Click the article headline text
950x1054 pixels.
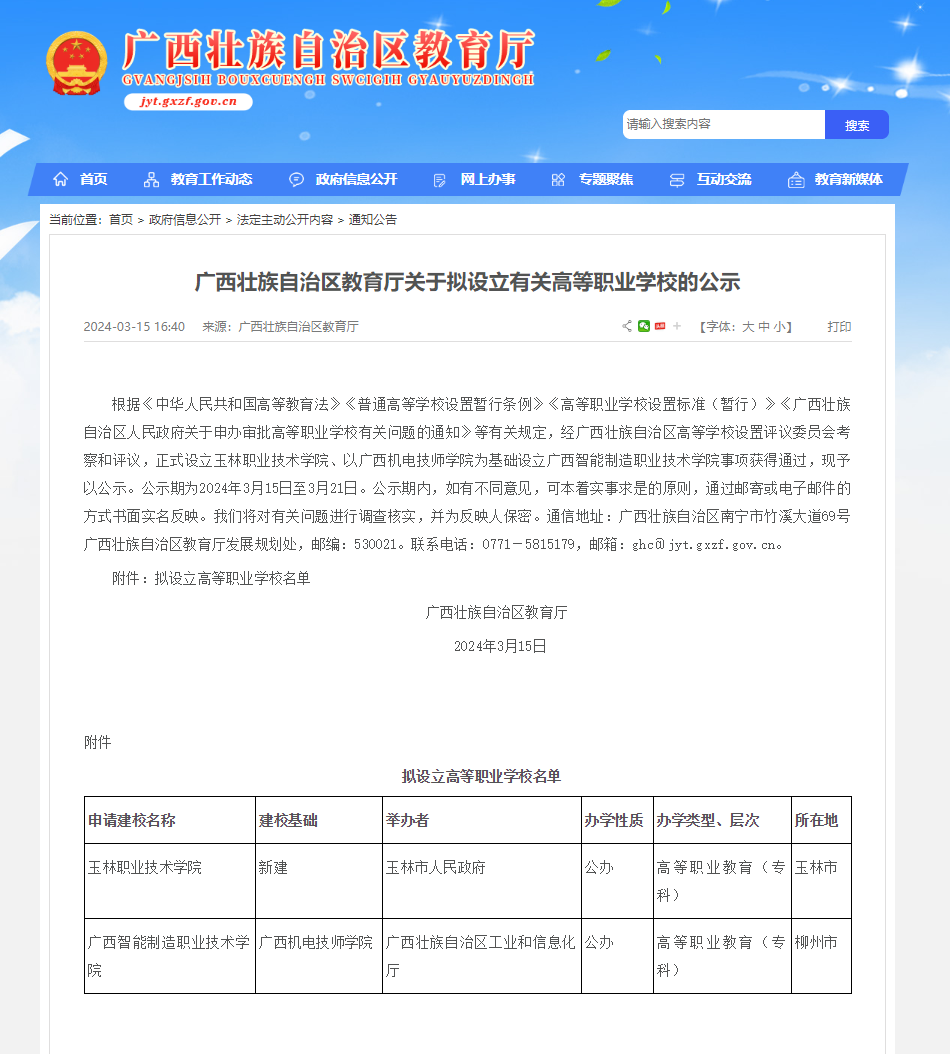467,282
